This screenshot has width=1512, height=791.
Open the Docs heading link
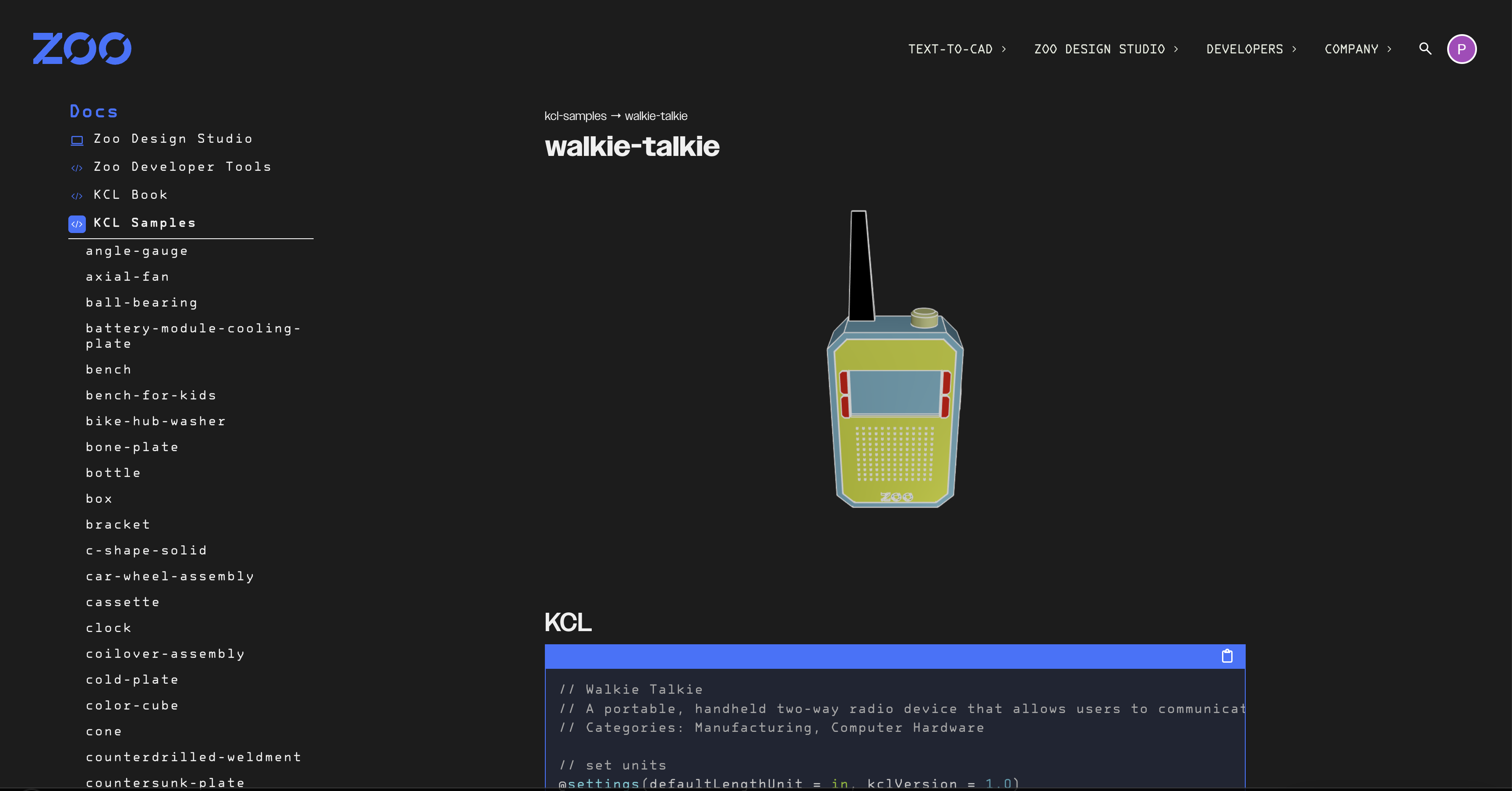(x=94, y=112)
